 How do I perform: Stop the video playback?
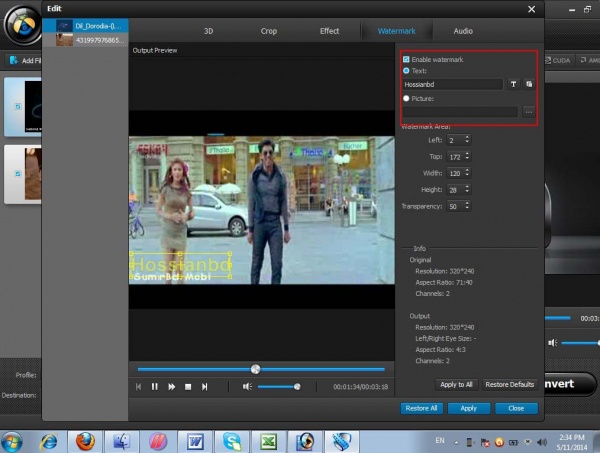coord(188,386)
